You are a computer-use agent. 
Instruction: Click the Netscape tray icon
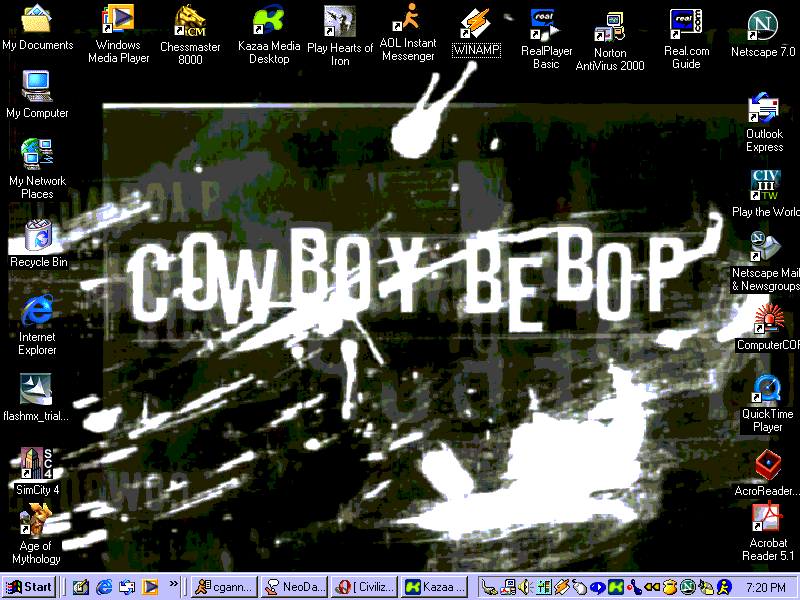688,587
